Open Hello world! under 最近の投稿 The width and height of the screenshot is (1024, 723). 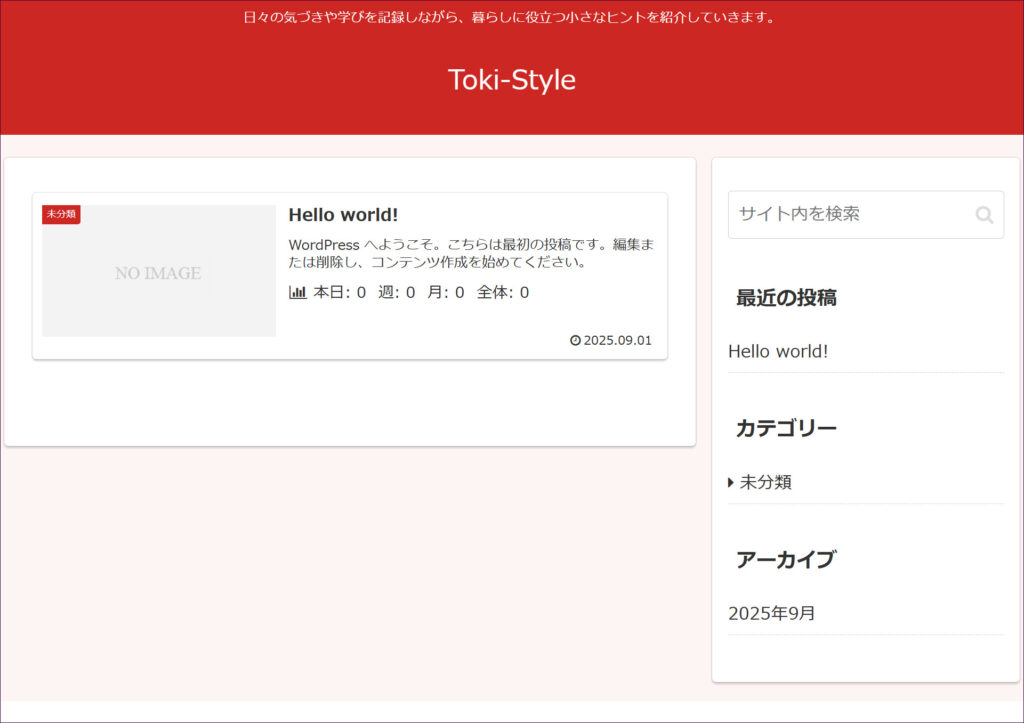click(x=778, y=351)
